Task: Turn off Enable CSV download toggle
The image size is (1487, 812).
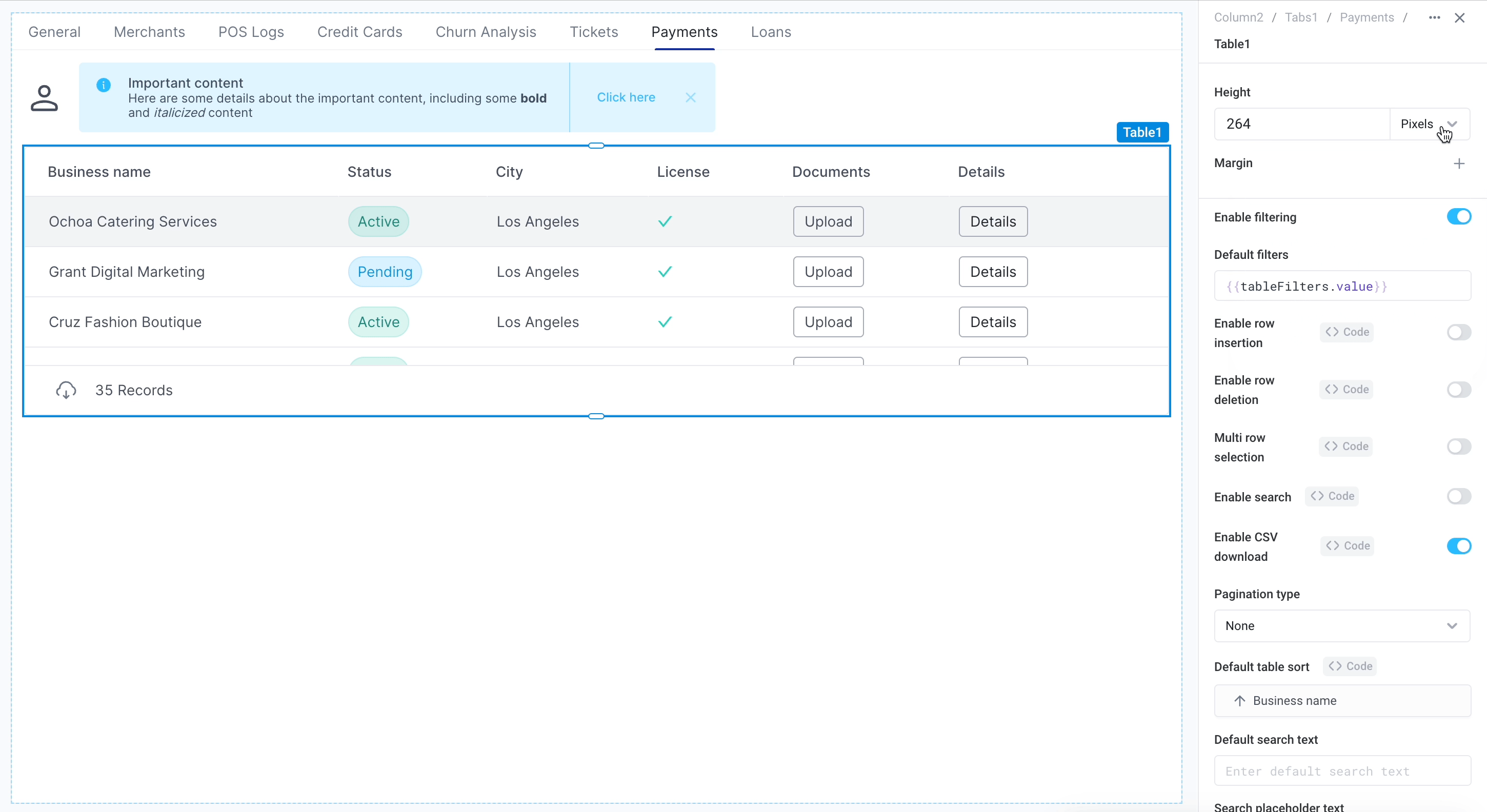Action: (1458, 546)
